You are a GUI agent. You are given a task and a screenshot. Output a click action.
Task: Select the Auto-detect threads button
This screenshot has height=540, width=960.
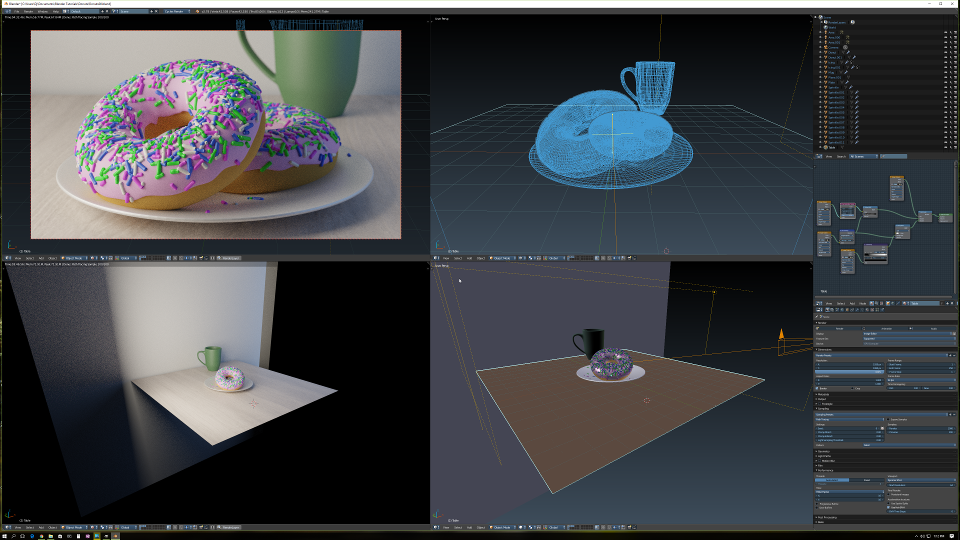pos(832,480)
